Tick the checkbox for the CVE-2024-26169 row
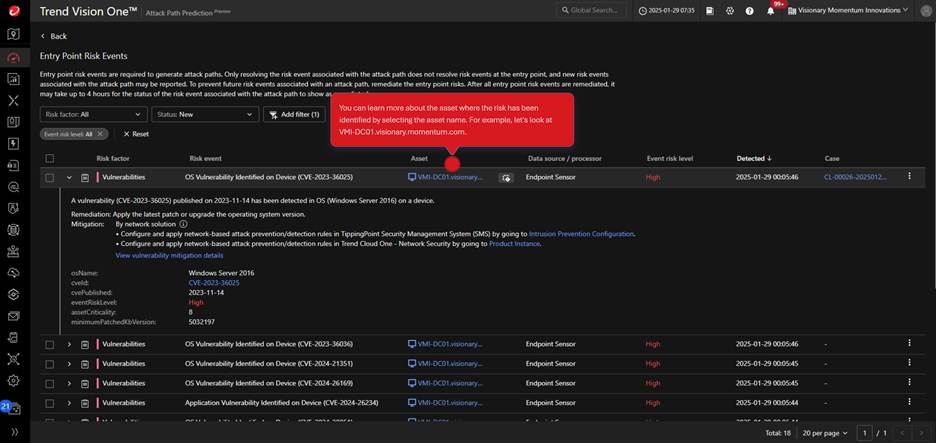Image resolution: width=936 pixels, height=443 pixels. coord(50,383)
